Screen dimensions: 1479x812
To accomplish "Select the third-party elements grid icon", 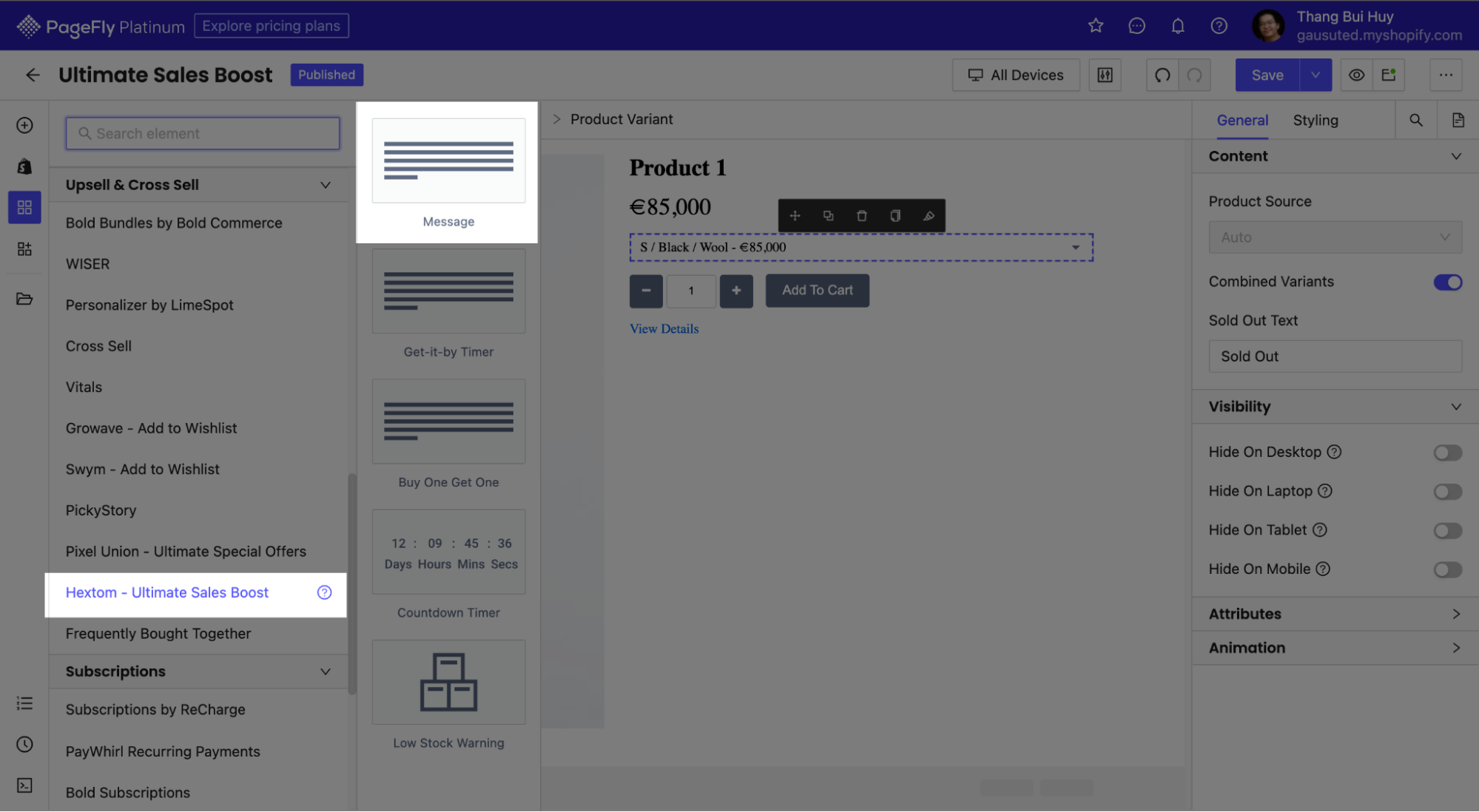I will click(24, 208).
